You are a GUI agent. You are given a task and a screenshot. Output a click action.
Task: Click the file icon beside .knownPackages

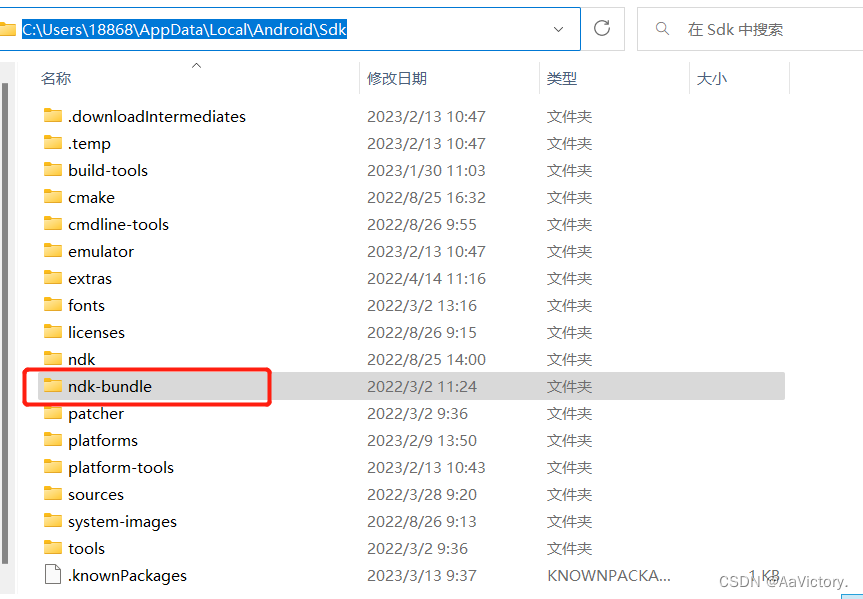point(55,575)
